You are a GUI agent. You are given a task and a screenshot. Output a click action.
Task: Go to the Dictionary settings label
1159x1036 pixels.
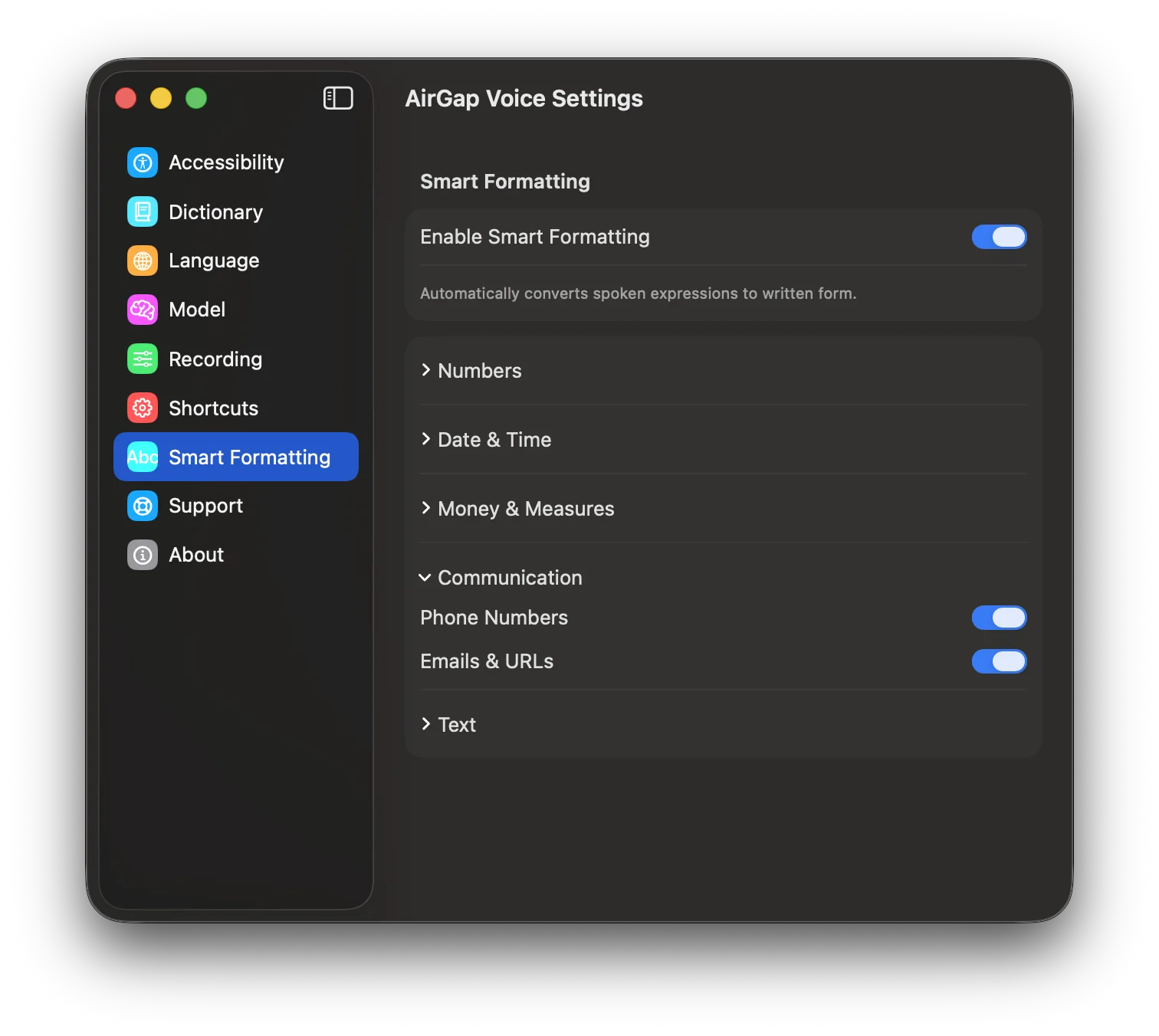pyautogui.click(x=215, y=212)
